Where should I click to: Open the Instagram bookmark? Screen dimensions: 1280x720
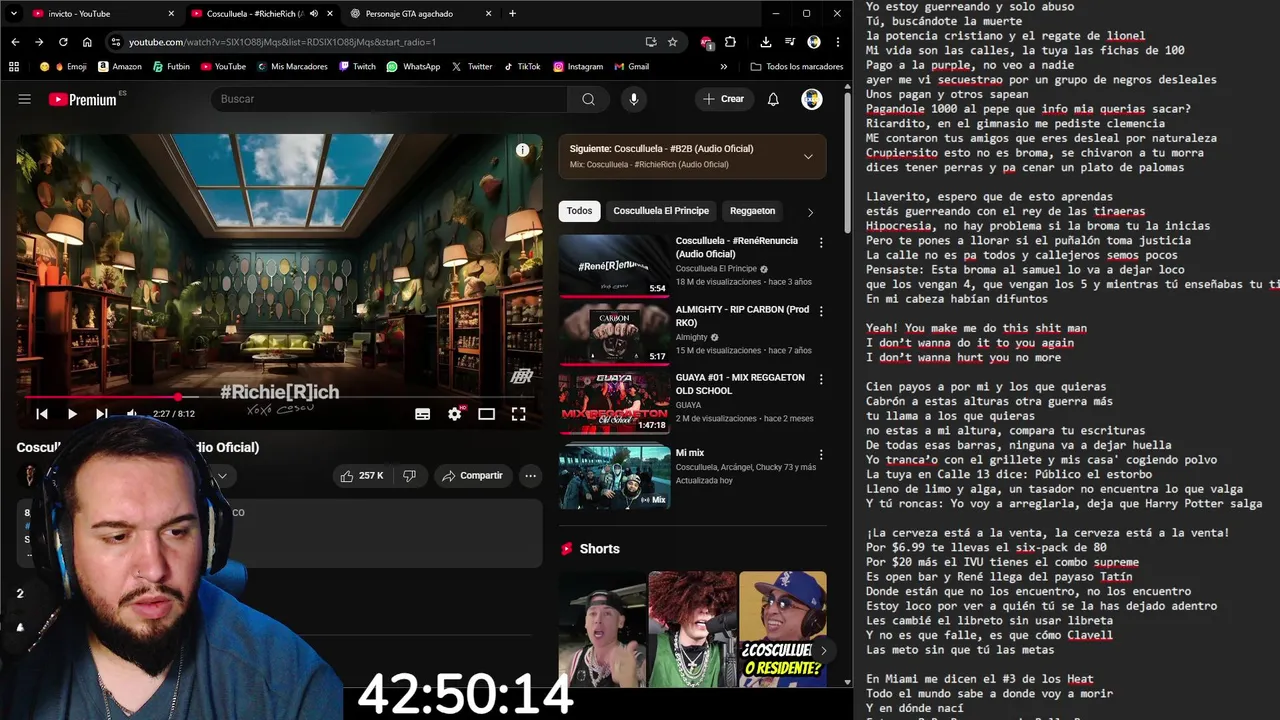pyautogui.click(x=578, y=67)
